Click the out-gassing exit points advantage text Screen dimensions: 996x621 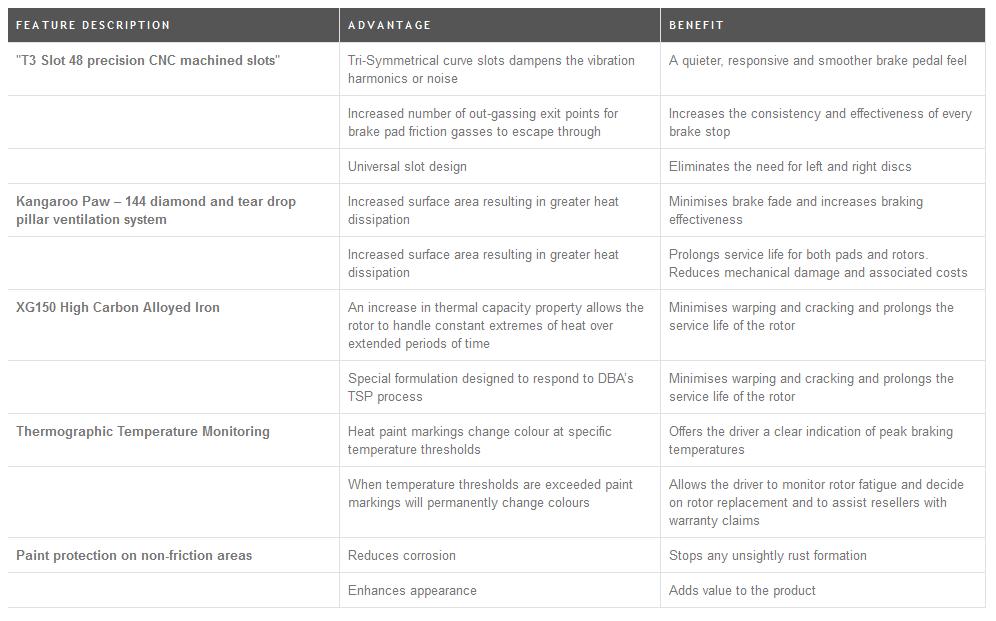coord(483,122)
